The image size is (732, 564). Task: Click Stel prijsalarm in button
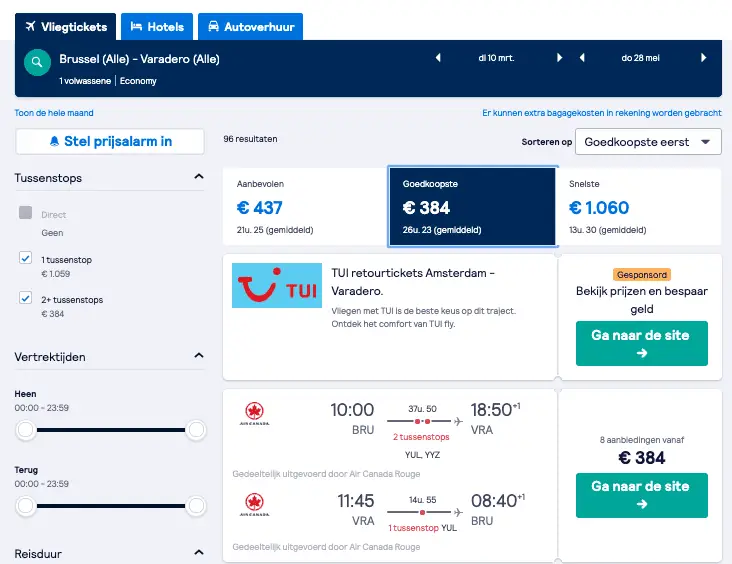110,141
